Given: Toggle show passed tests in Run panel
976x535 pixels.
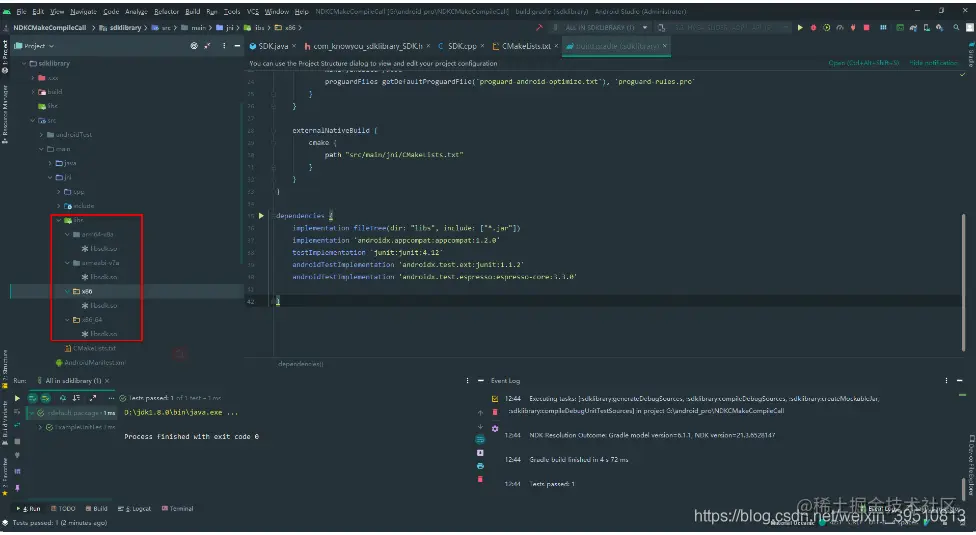Looking at the screenshot, I should [32, 398].
